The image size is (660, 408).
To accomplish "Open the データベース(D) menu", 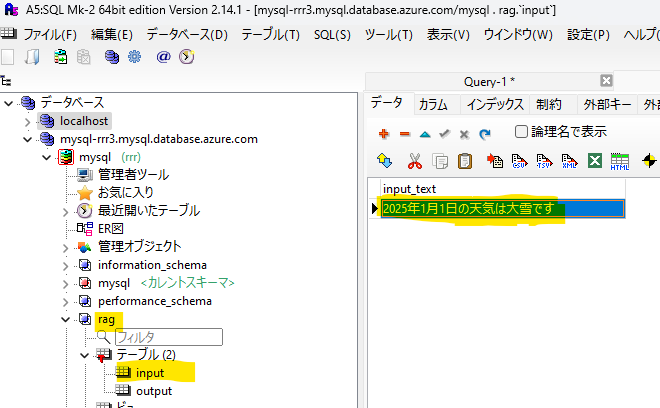I will tap(187, 35).
